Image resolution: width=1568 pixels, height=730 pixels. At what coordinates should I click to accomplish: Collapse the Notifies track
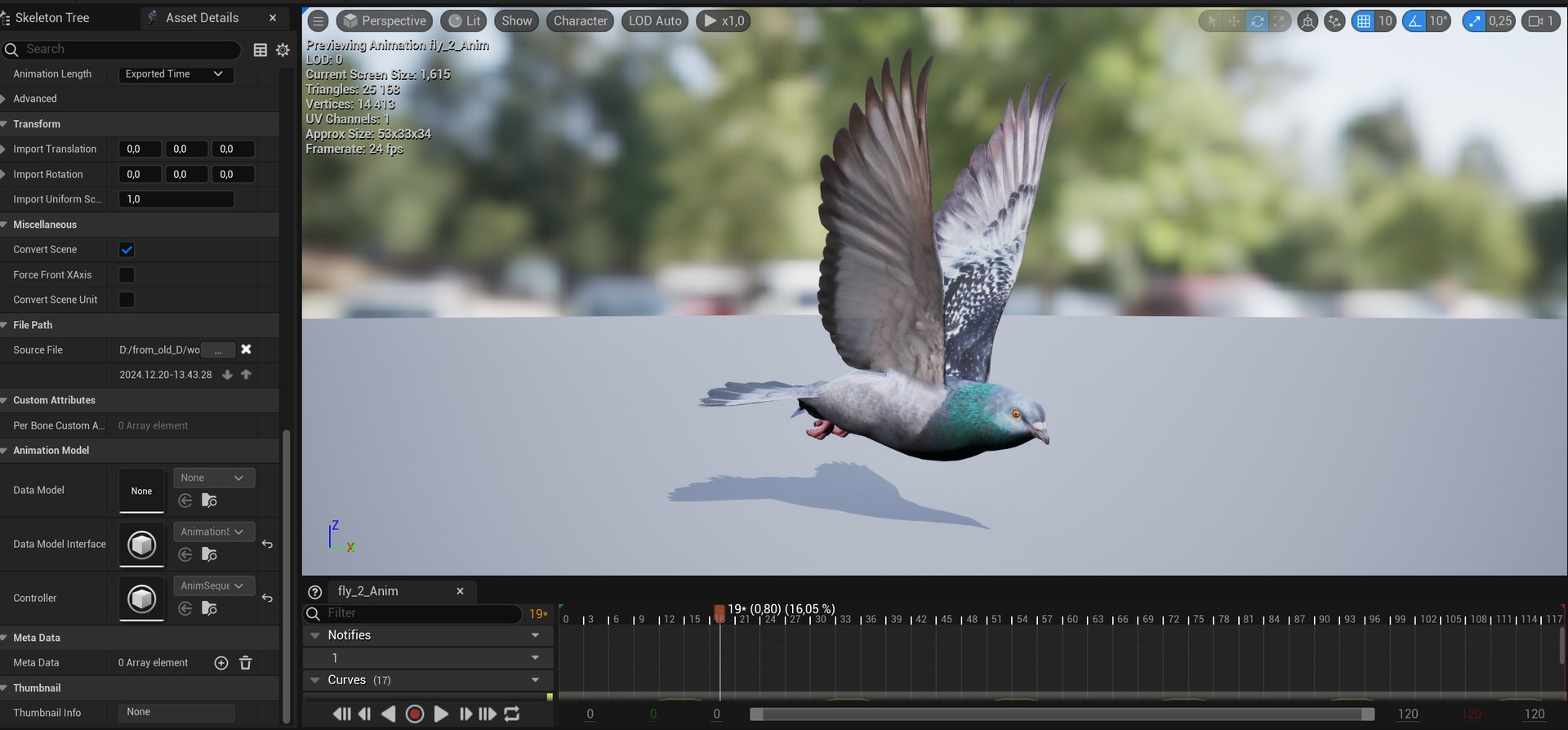[315, 635]
